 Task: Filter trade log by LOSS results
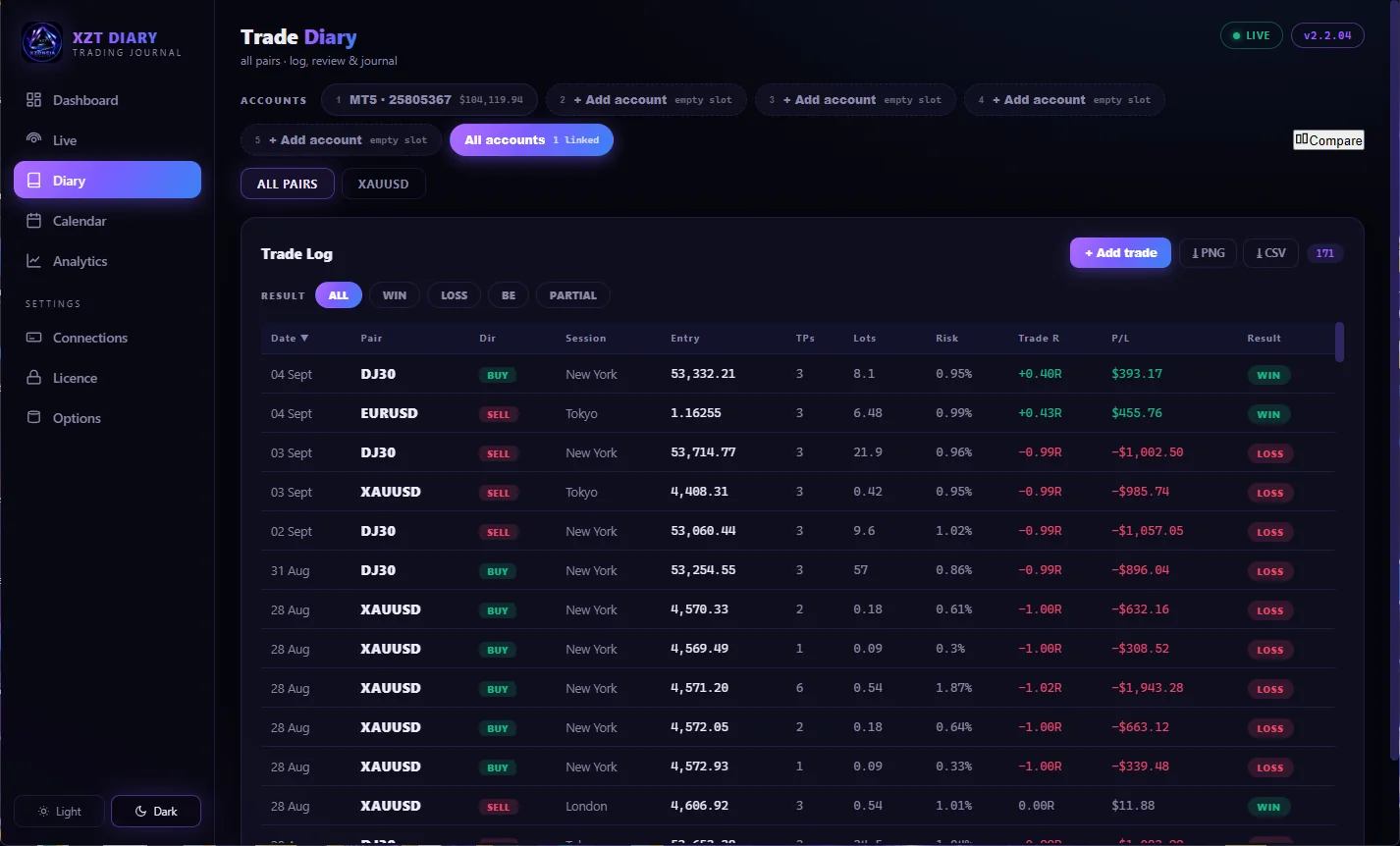point(454,295)
